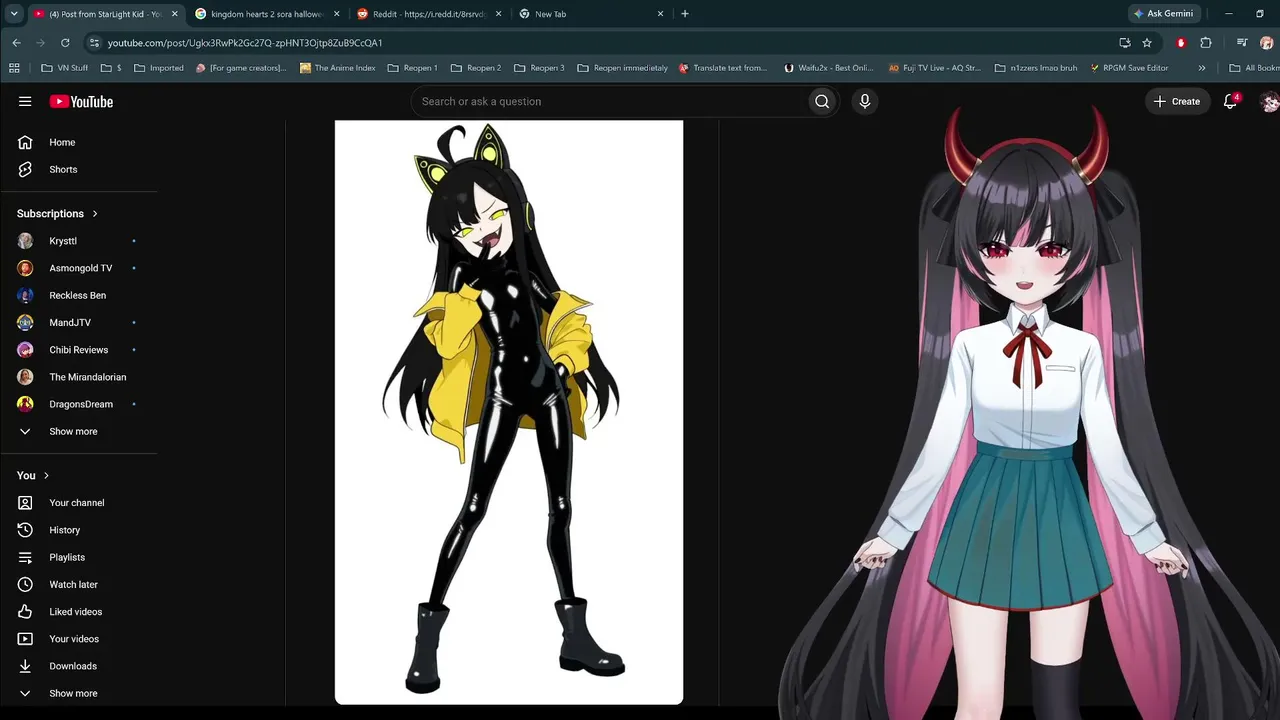Open the Asmongold TV channel avatar
Screen dimensions: 1280x720
(26, 268)
